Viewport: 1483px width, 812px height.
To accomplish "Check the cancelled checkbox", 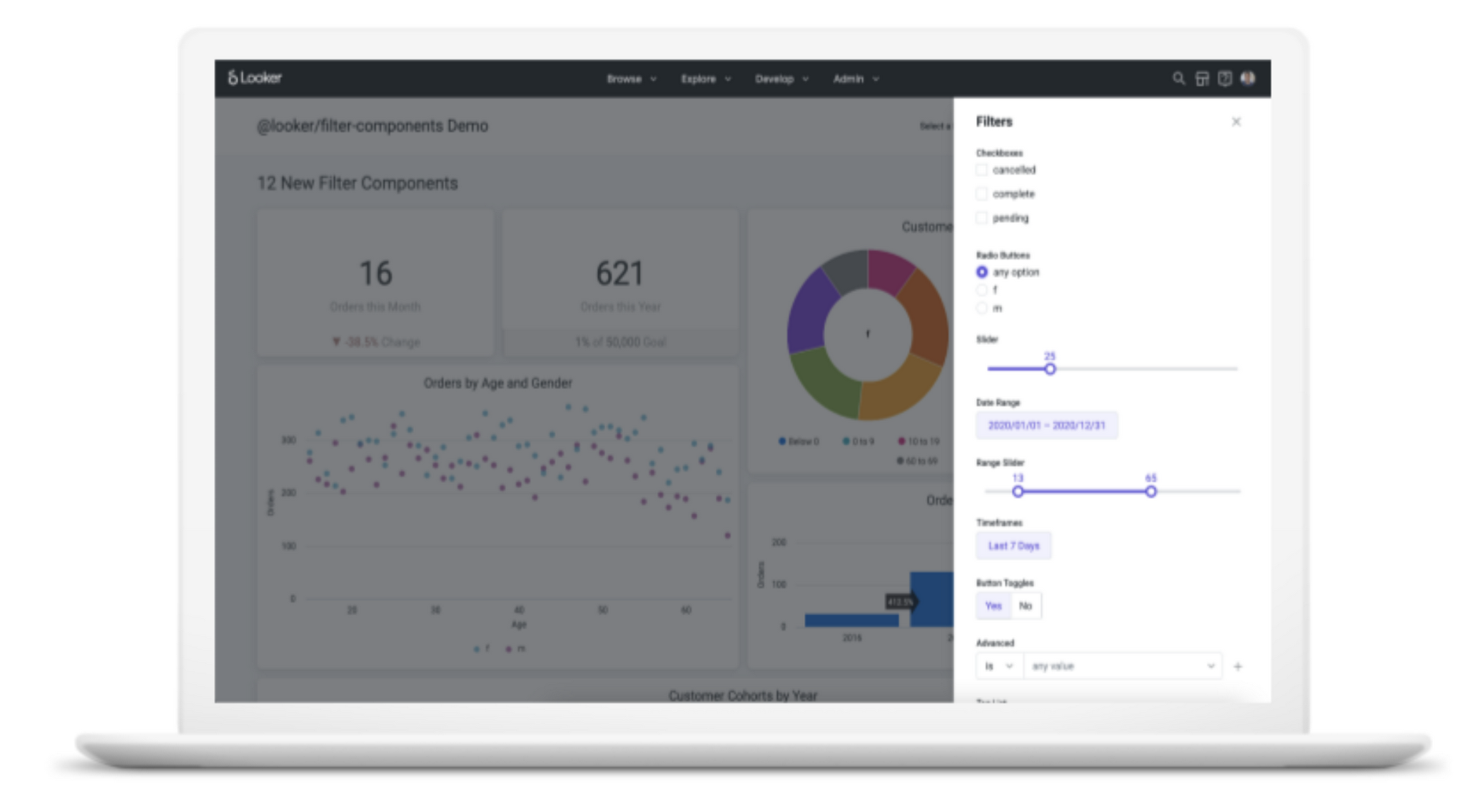I will pyautogui.click(x=982, y=169).
